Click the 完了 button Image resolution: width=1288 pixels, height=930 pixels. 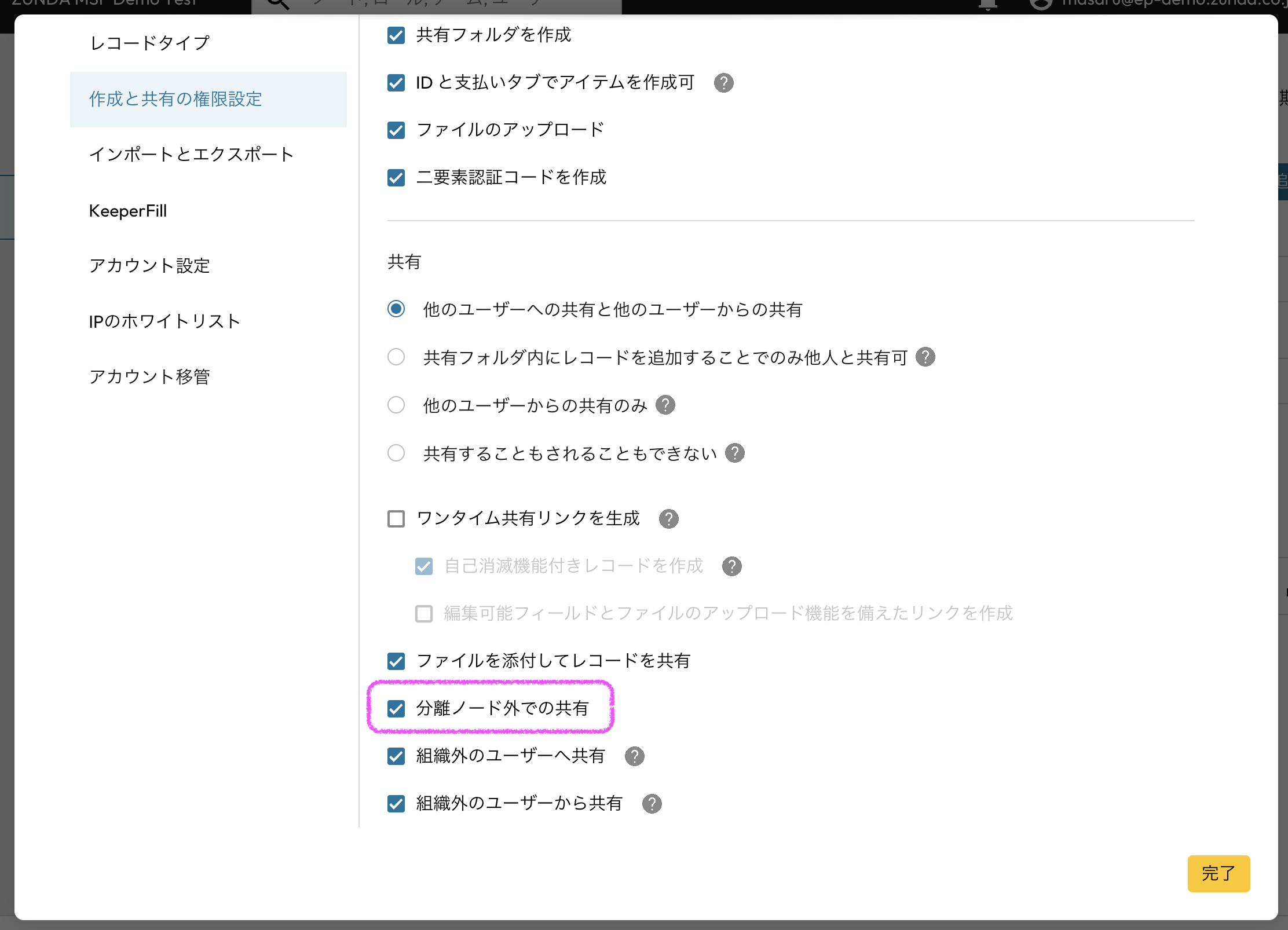point(1218,873)
